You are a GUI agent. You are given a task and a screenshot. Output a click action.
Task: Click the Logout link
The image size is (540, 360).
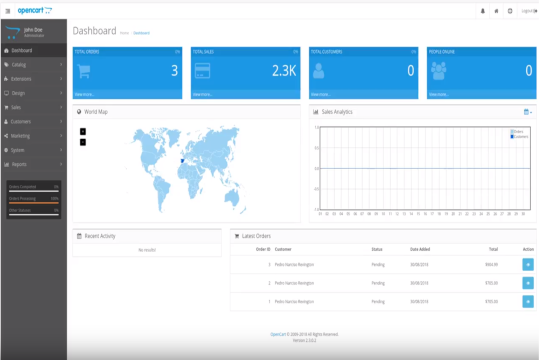click(529, 11)
